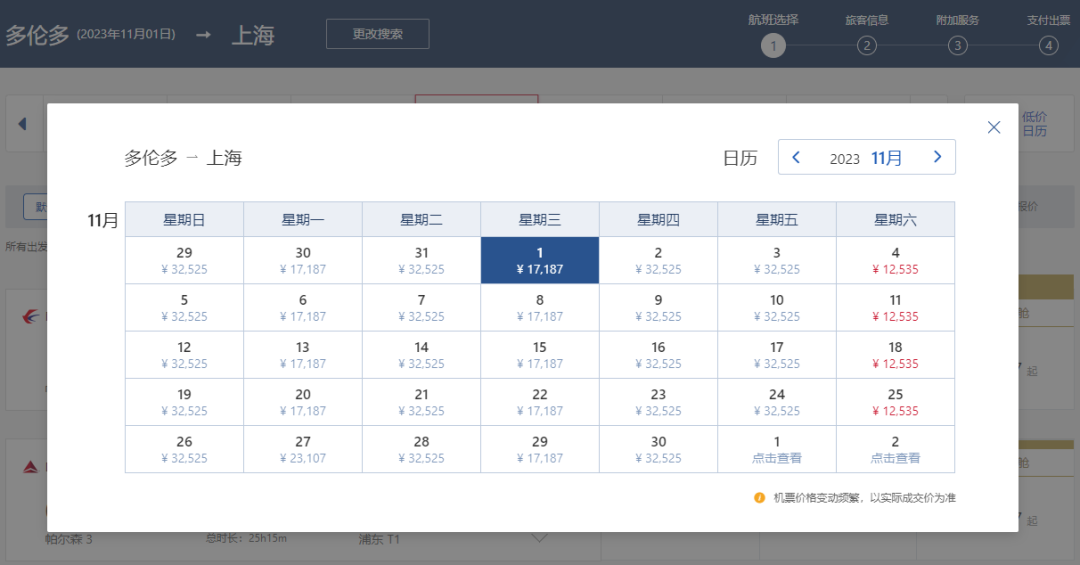Open the 低价日历 low-fare calendar

pos(1034,124)
